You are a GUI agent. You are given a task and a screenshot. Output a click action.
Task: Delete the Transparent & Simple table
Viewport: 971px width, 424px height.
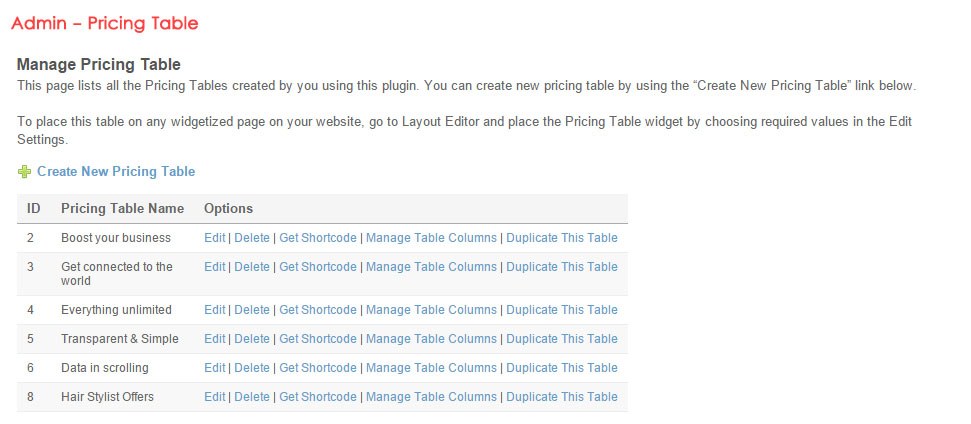252,339
